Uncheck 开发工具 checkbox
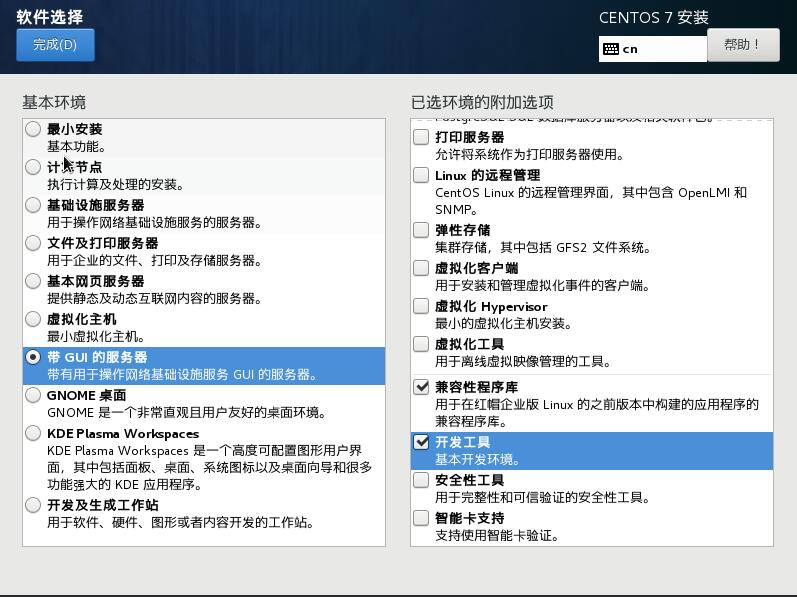 (421, 442)
